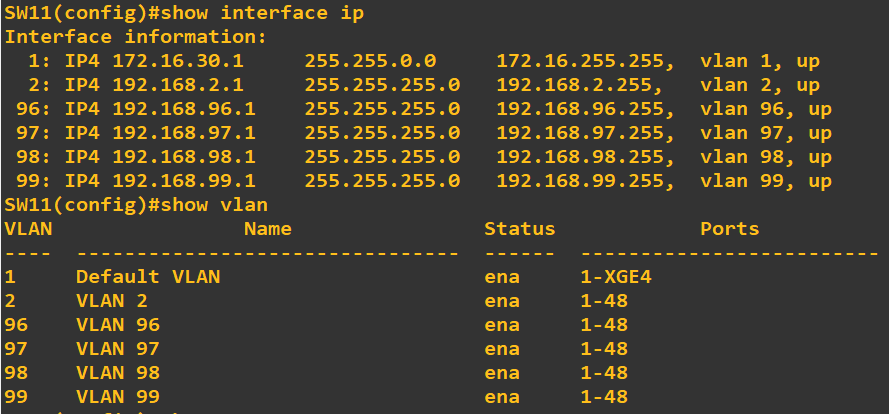Select IP address 192.168.96.1

(184, 109)
